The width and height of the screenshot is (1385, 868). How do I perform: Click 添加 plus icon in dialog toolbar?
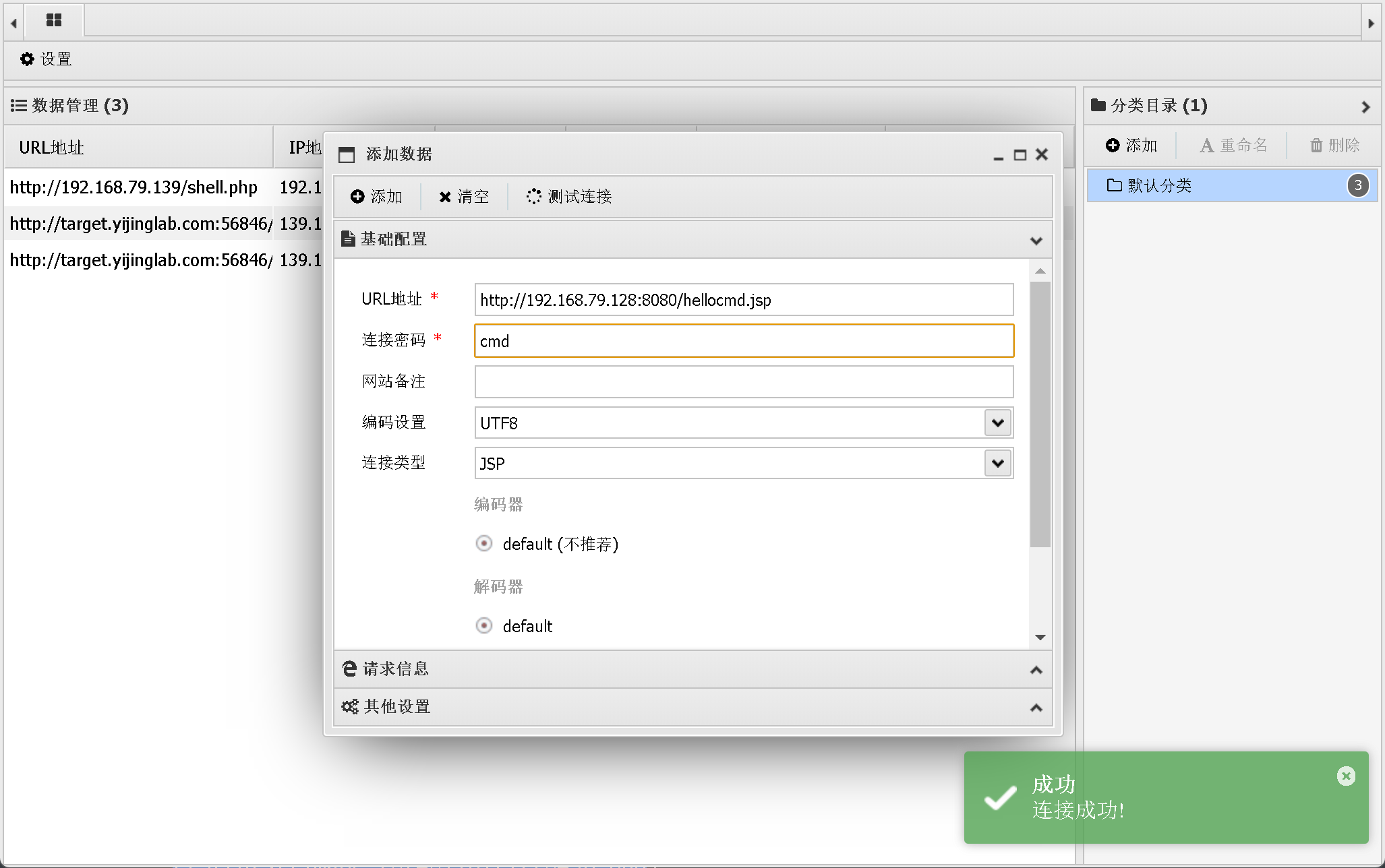tap(357, 196)
